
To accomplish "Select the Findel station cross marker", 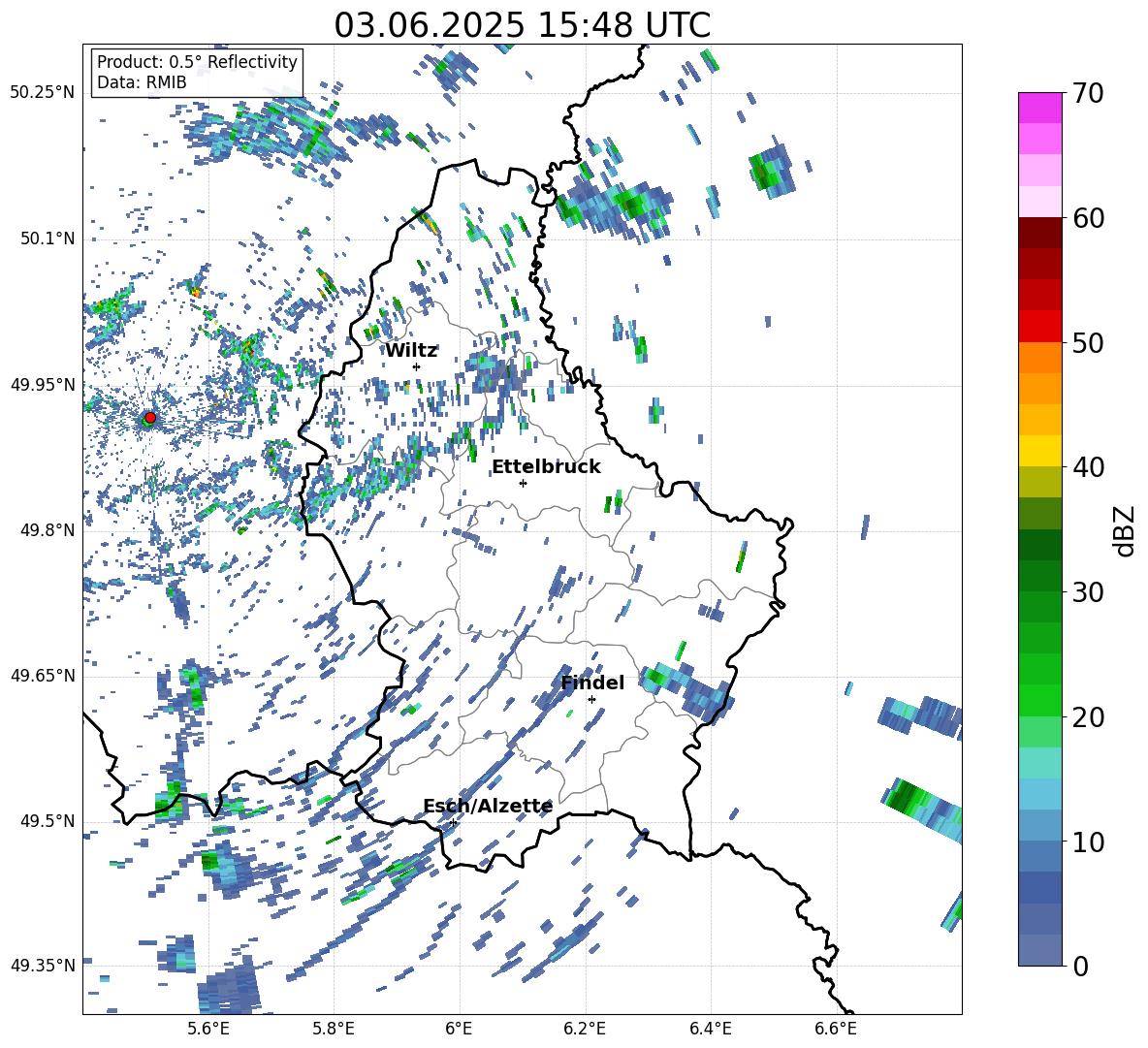I will tap(591, 700).
